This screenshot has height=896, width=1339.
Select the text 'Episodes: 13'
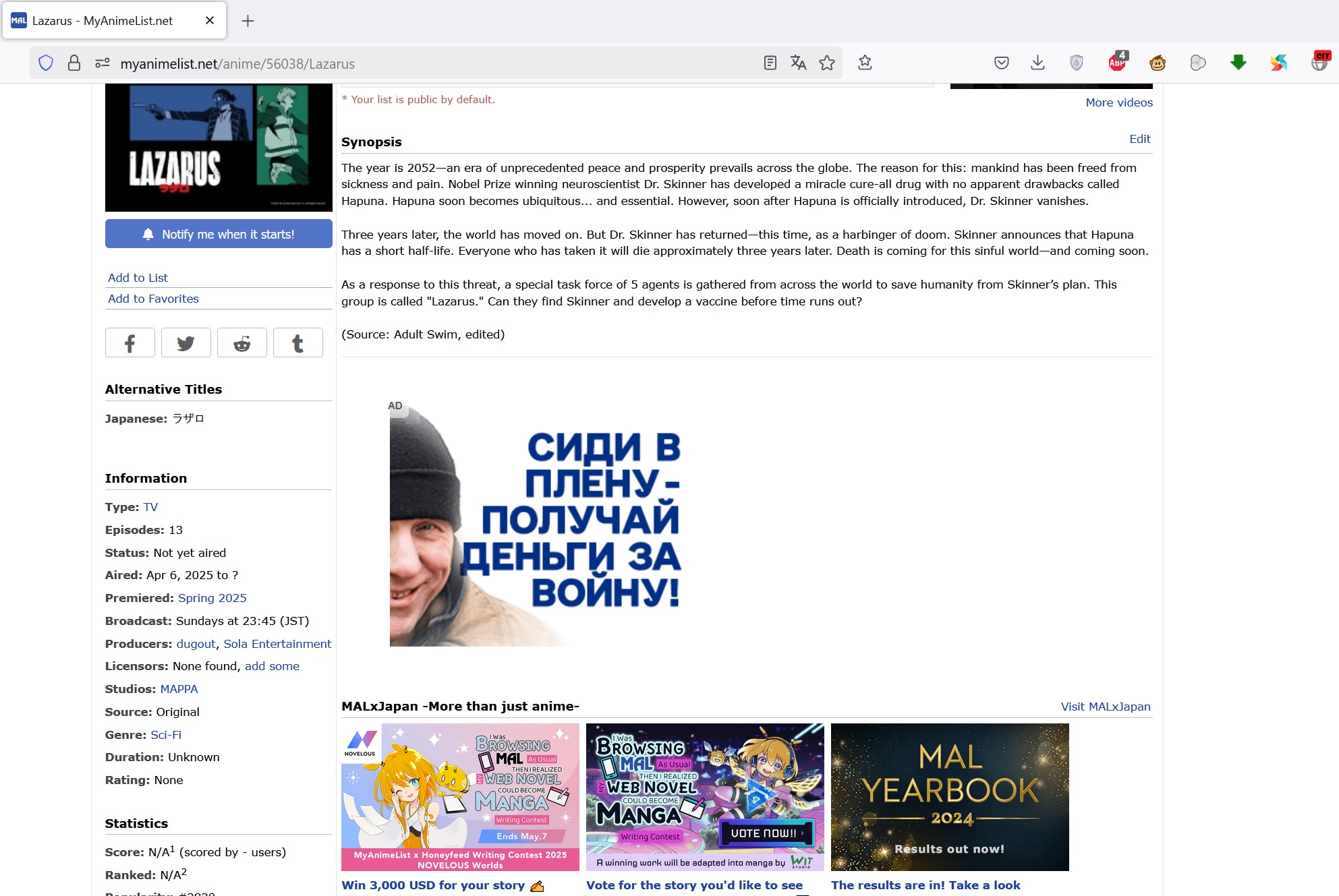(x=144, y=530)
